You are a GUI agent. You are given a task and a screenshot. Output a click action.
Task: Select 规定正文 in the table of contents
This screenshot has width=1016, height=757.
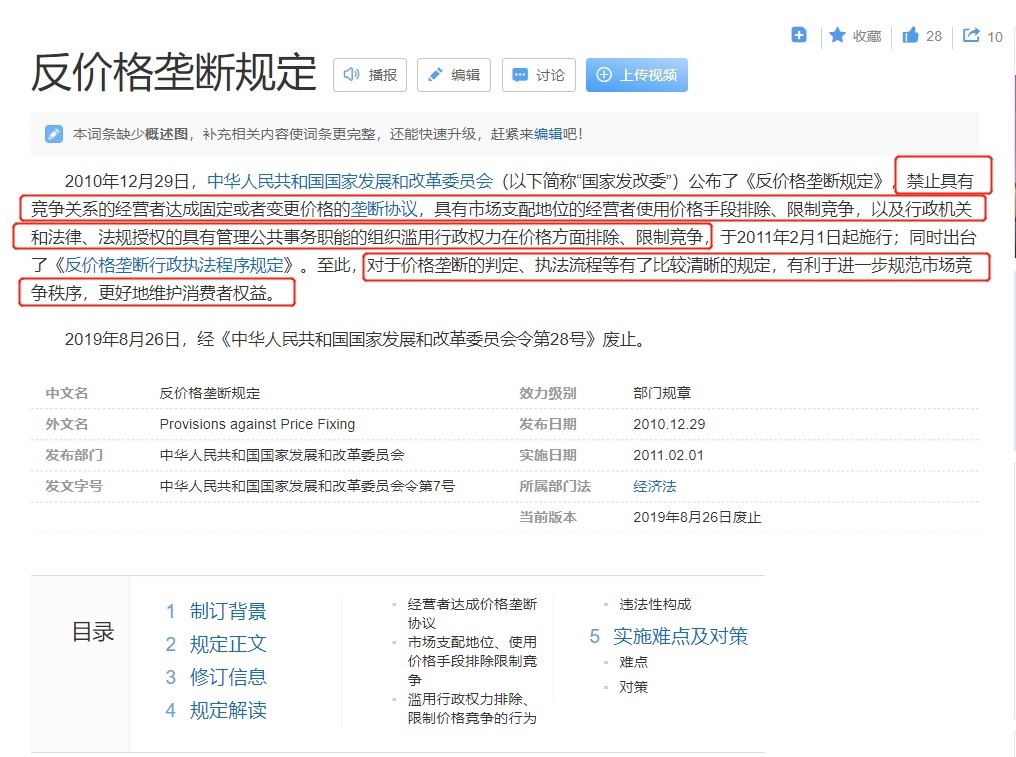tap(229, 644)
